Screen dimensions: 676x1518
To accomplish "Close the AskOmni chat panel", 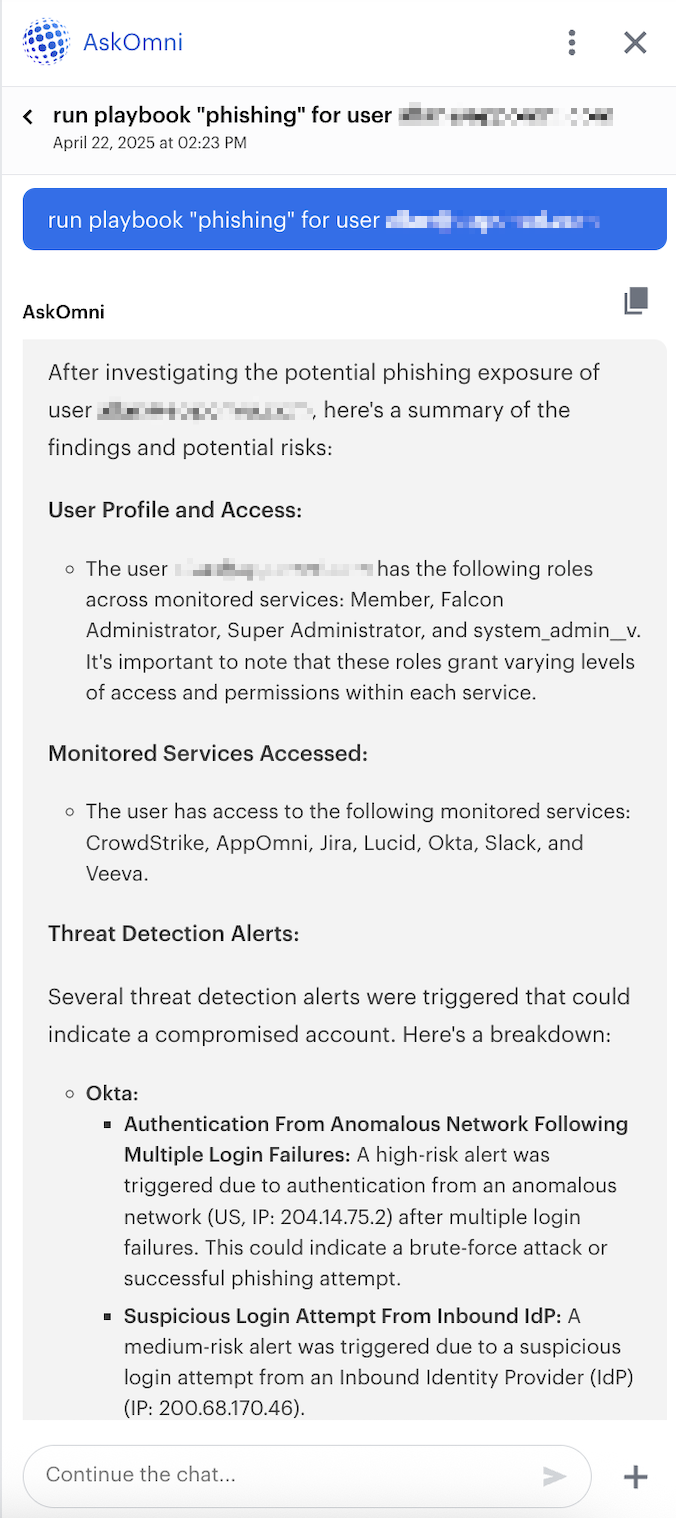I will pyautogui.click(x=635, y=42).
